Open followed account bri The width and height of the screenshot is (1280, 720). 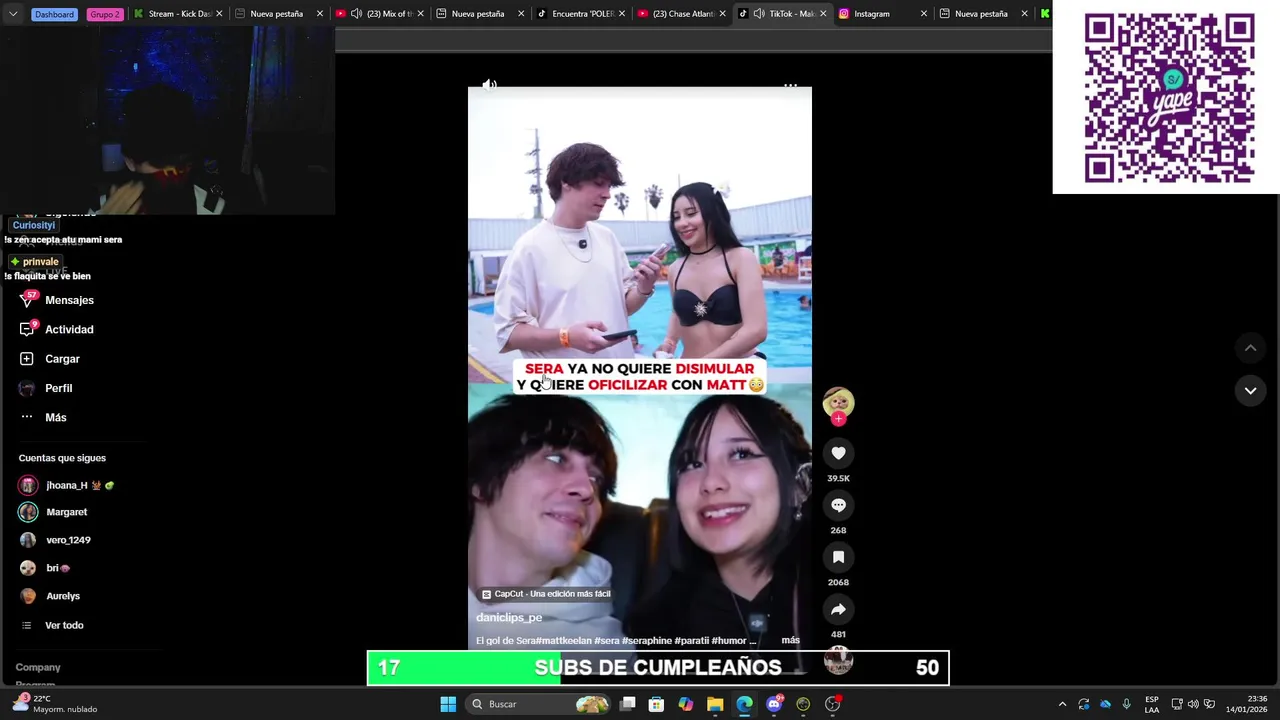point(45,568)
